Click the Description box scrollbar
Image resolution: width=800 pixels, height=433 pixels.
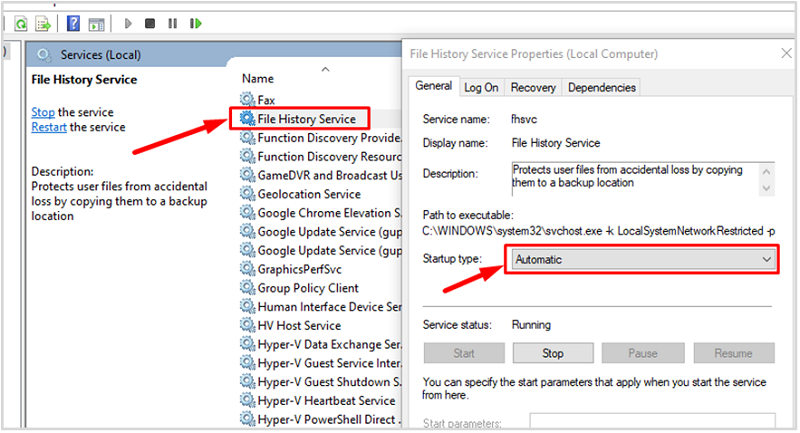click(766, 178)
